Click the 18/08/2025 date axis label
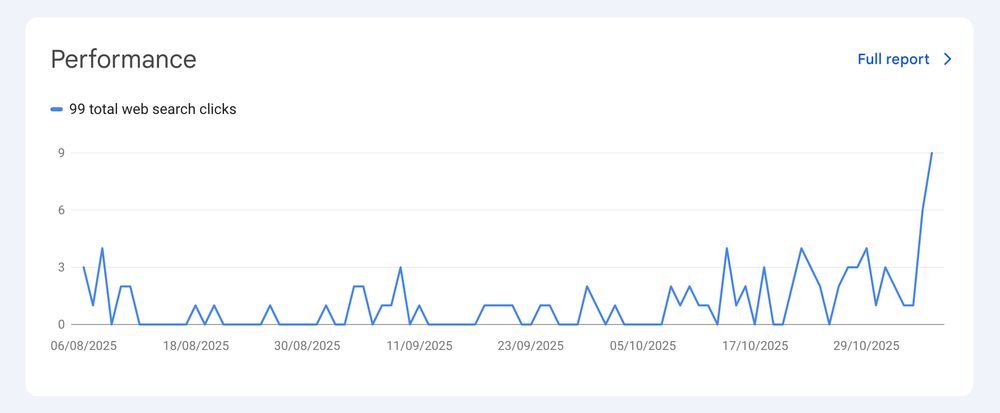The height and width of the screenshot is (413, 1000). click(x=196, y=346)
